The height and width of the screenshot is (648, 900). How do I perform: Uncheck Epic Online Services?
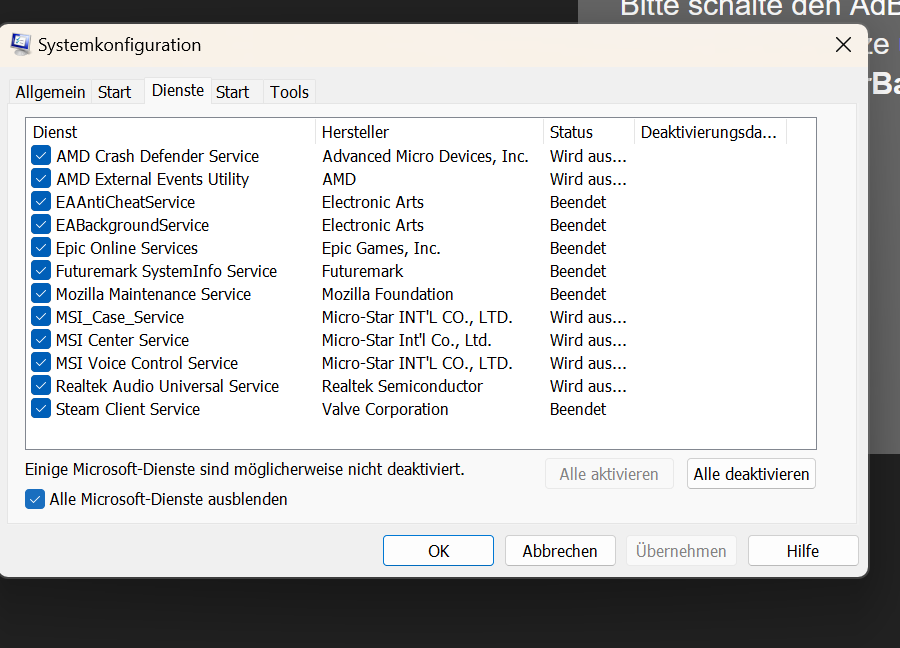[x=41, y=248]
